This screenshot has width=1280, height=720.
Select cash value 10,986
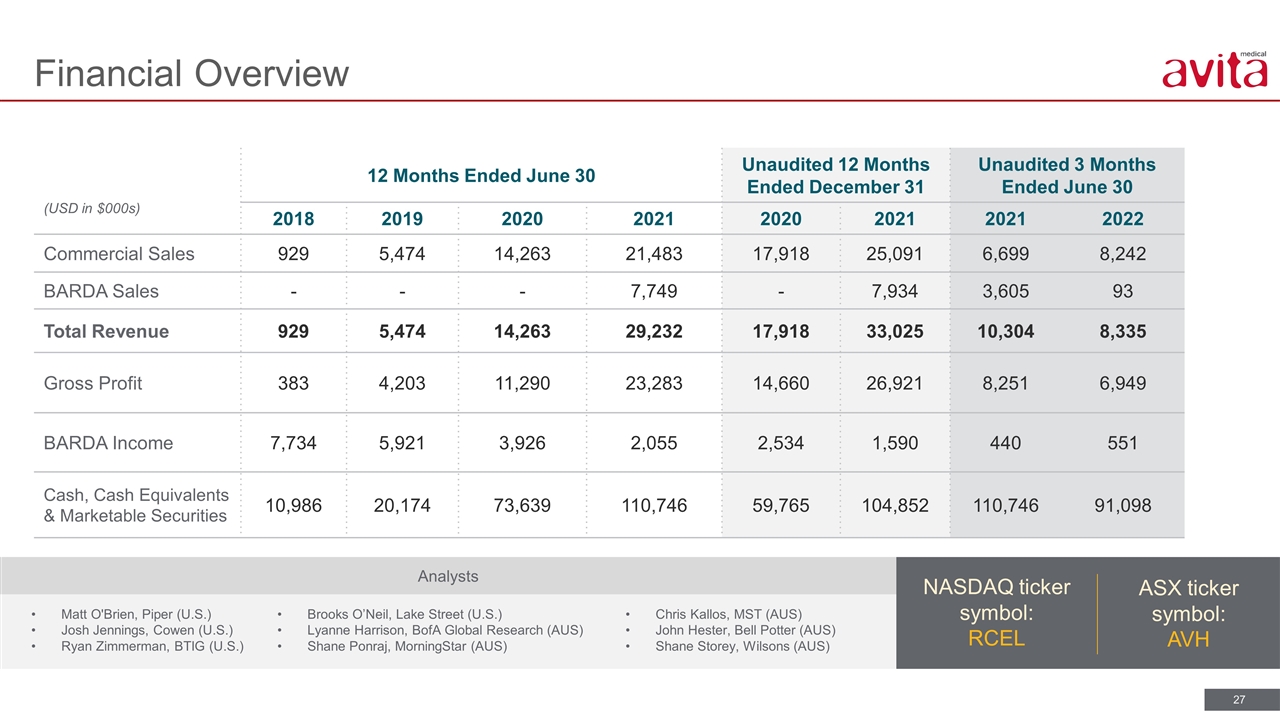coord(292,506)
